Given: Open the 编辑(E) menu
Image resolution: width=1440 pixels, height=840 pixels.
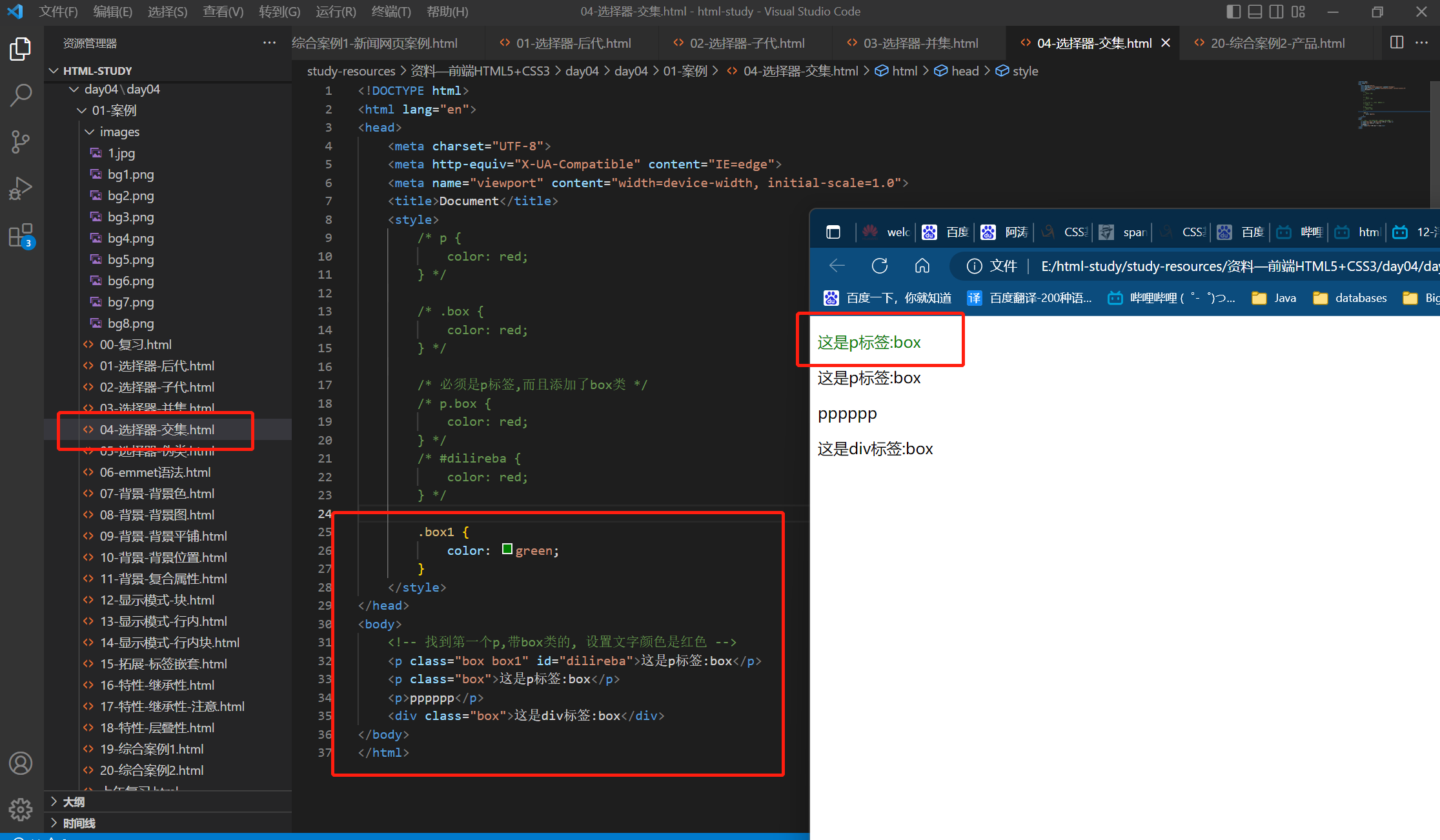Looking at the screenshot, I should [x=112, y=12].
